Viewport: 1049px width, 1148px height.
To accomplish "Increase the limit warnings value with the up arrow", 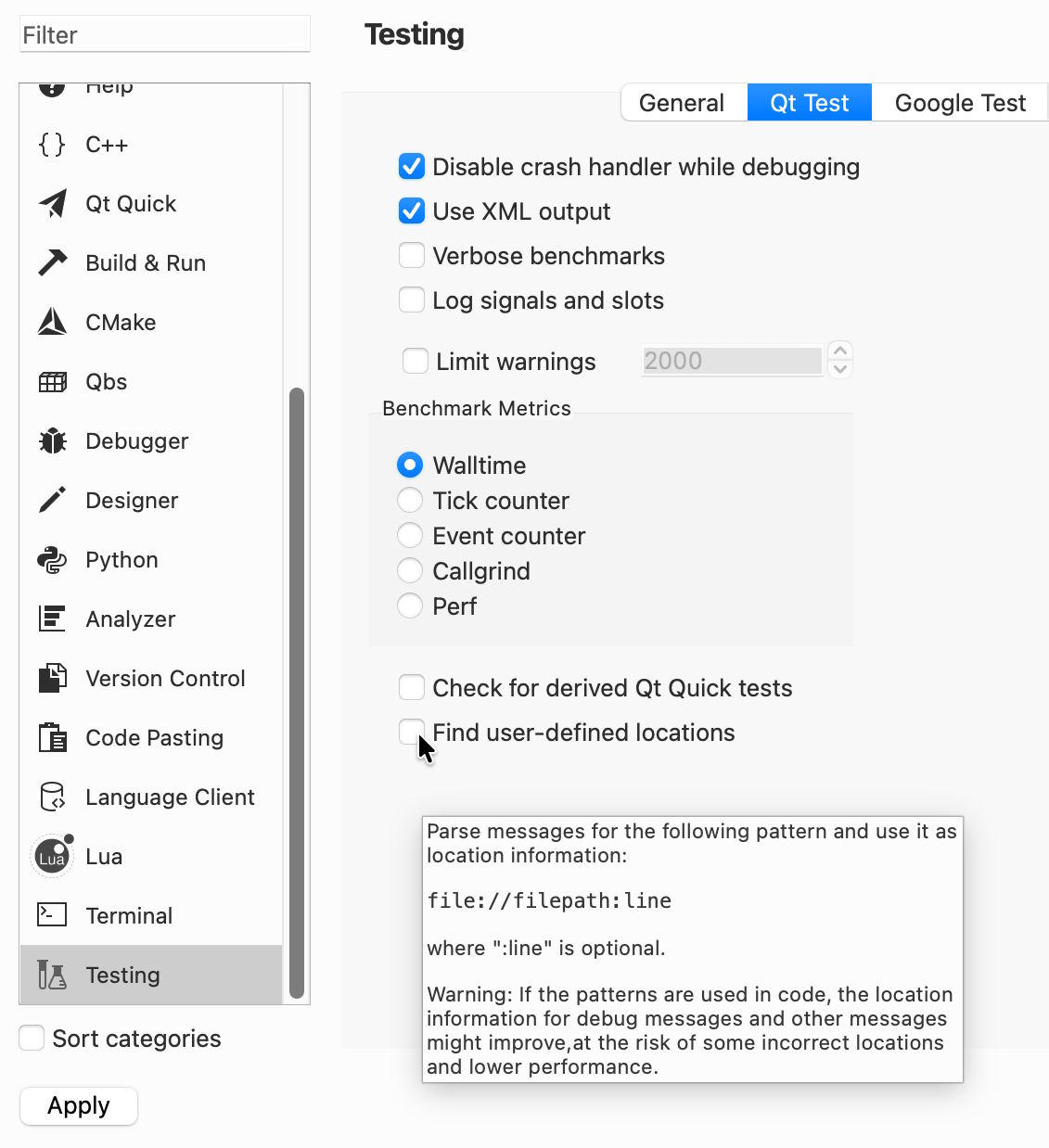I will [840, 351].
